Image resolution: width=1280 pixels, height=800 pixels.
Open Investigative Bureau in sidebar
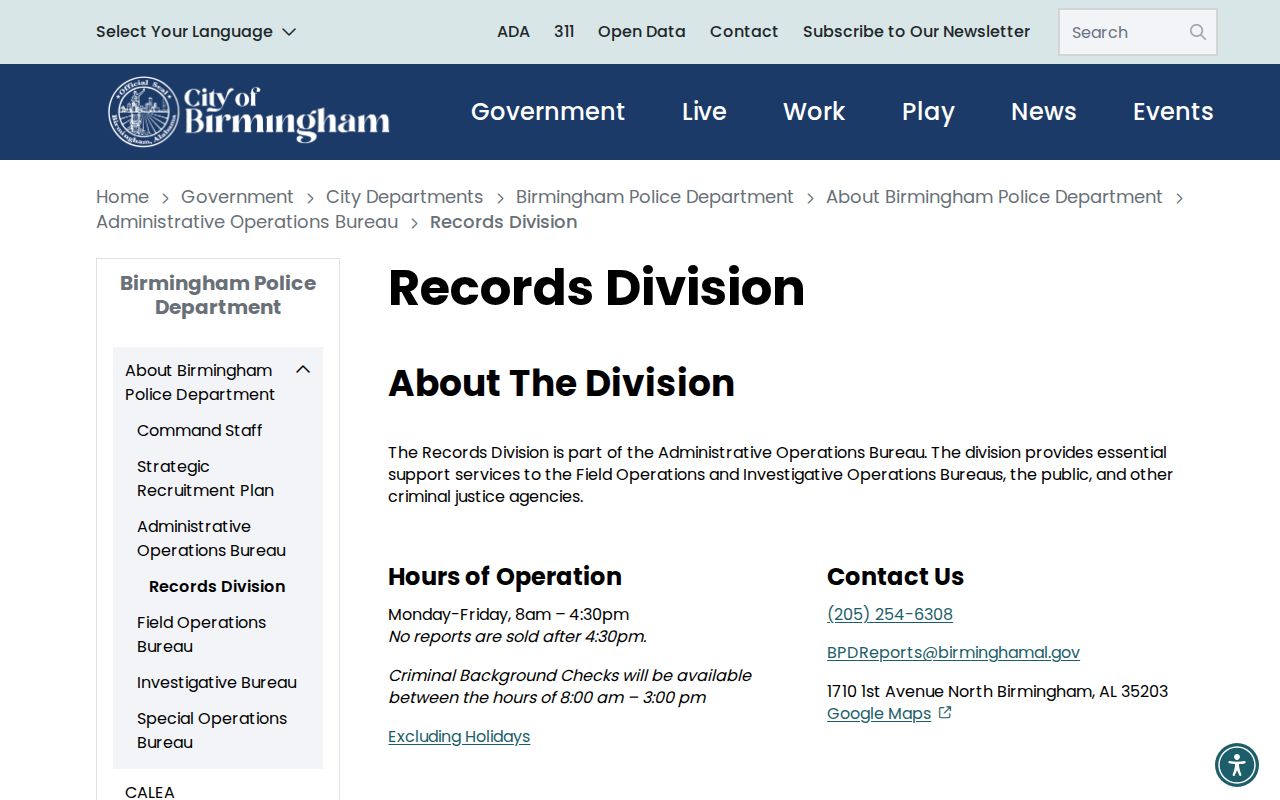pyautogui.click(x=217, y=682)
